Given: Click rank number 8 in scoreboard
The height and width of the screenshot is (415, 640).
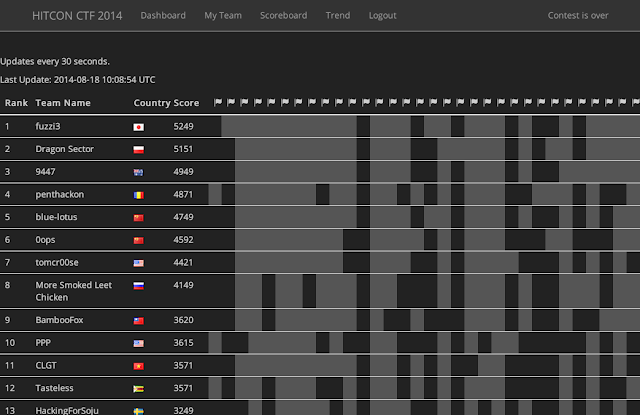Looking at the screenshot, I should (x=7, y=285).
